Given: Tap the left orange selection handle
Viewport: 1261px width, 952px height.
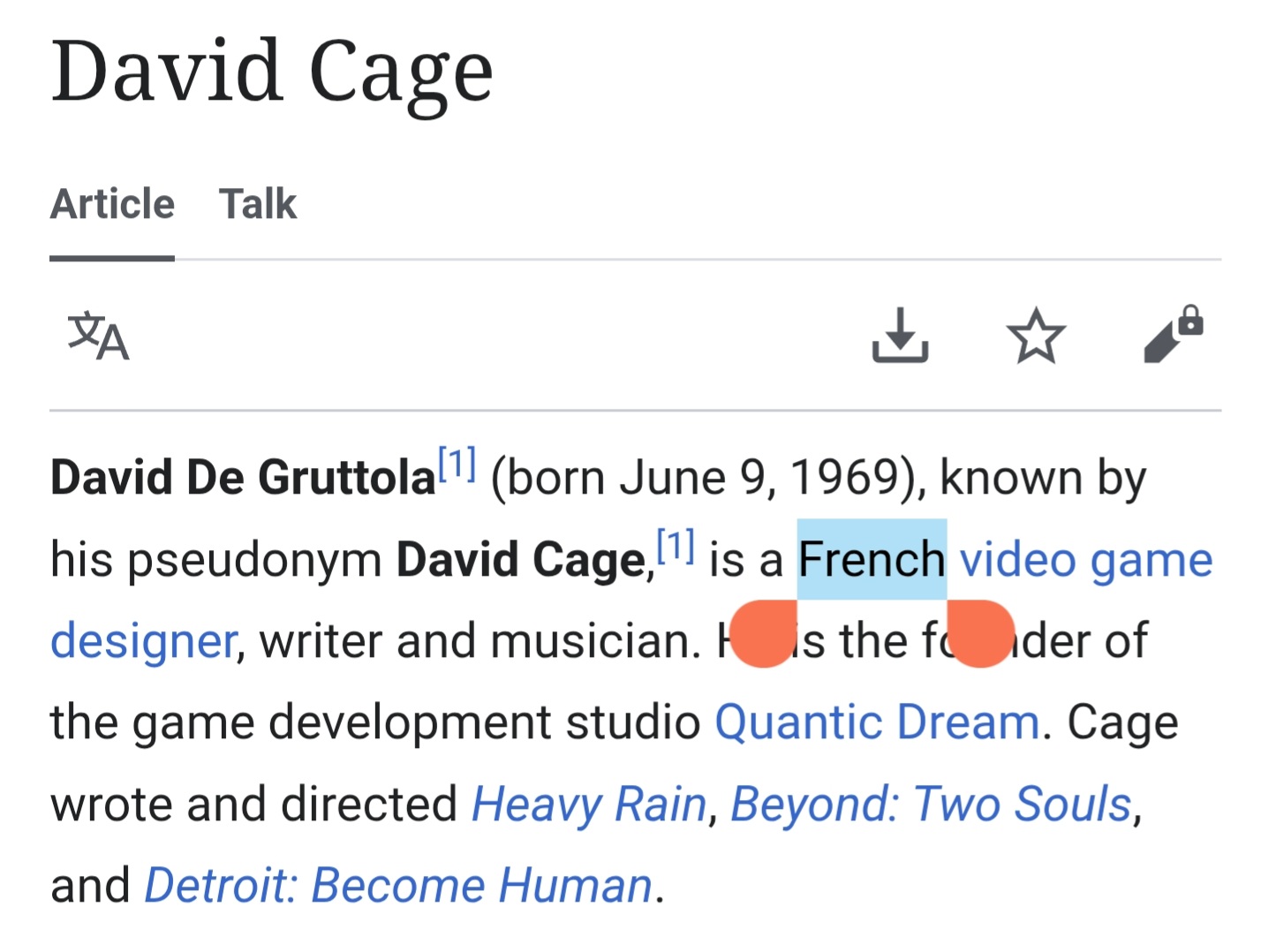Looking at the screenshot, I should [765, 633].
